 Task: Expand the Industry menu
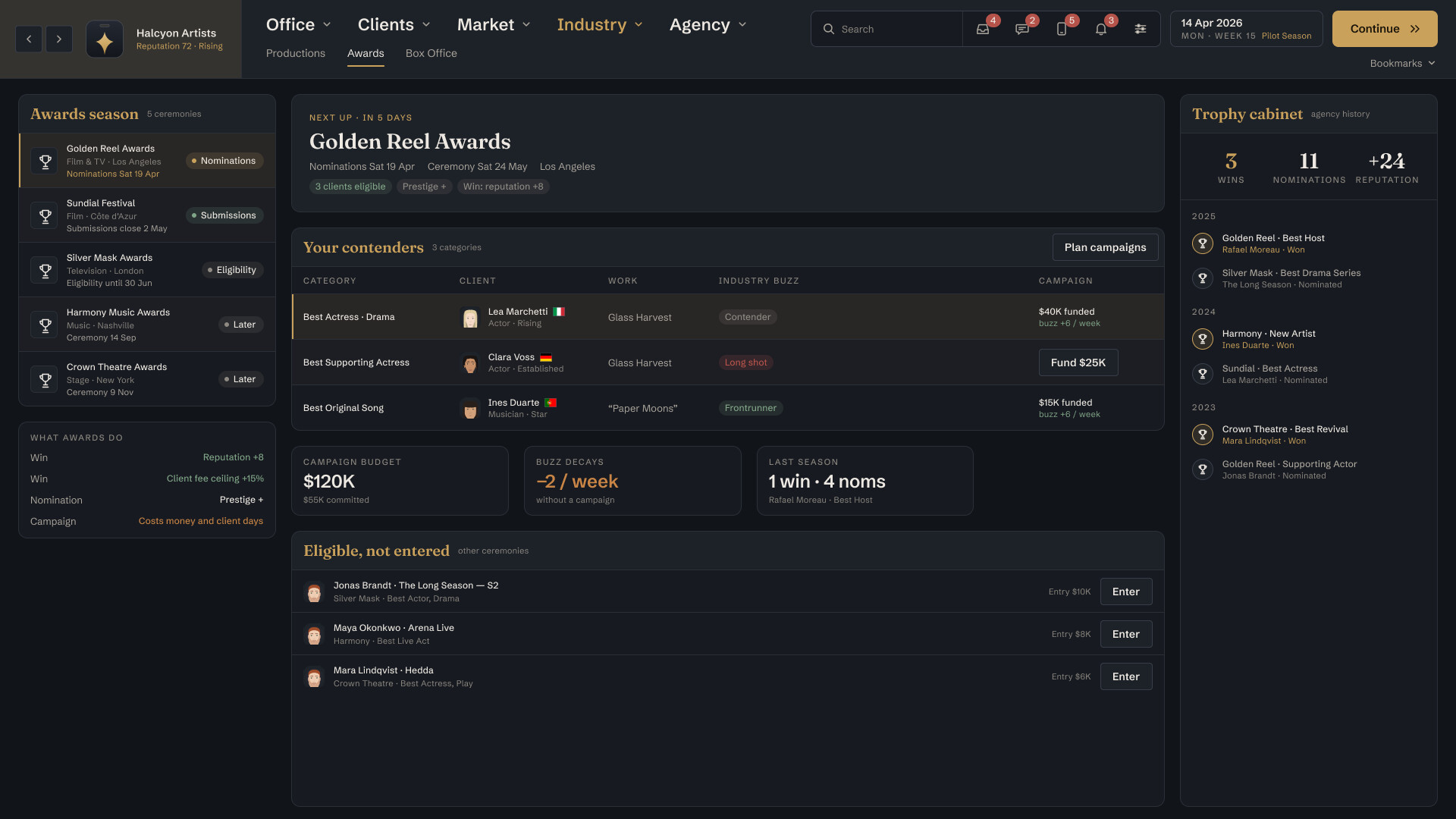600,25
